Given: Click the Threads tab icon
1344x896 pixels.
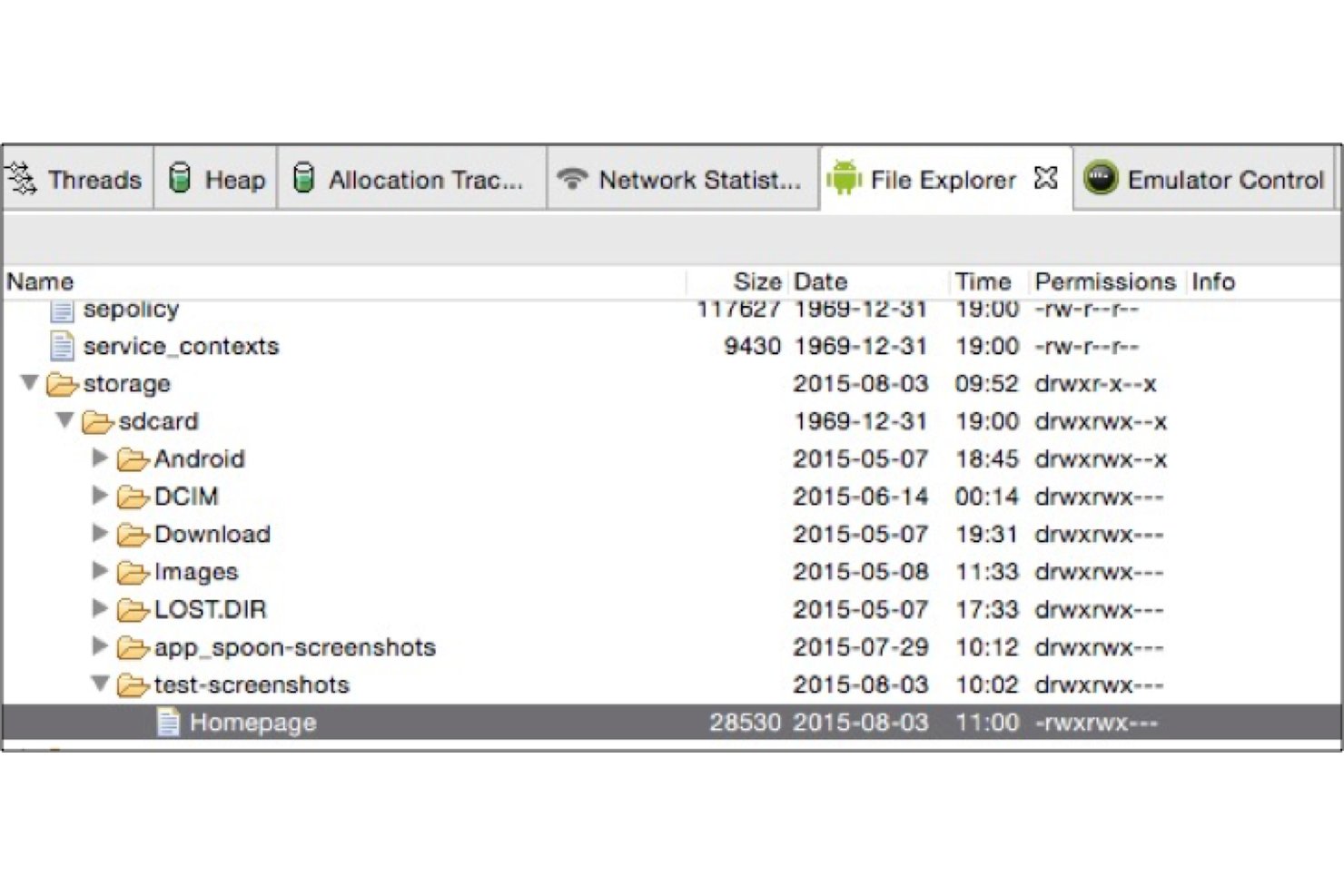Looking at the screenshot, I should 22,179.
